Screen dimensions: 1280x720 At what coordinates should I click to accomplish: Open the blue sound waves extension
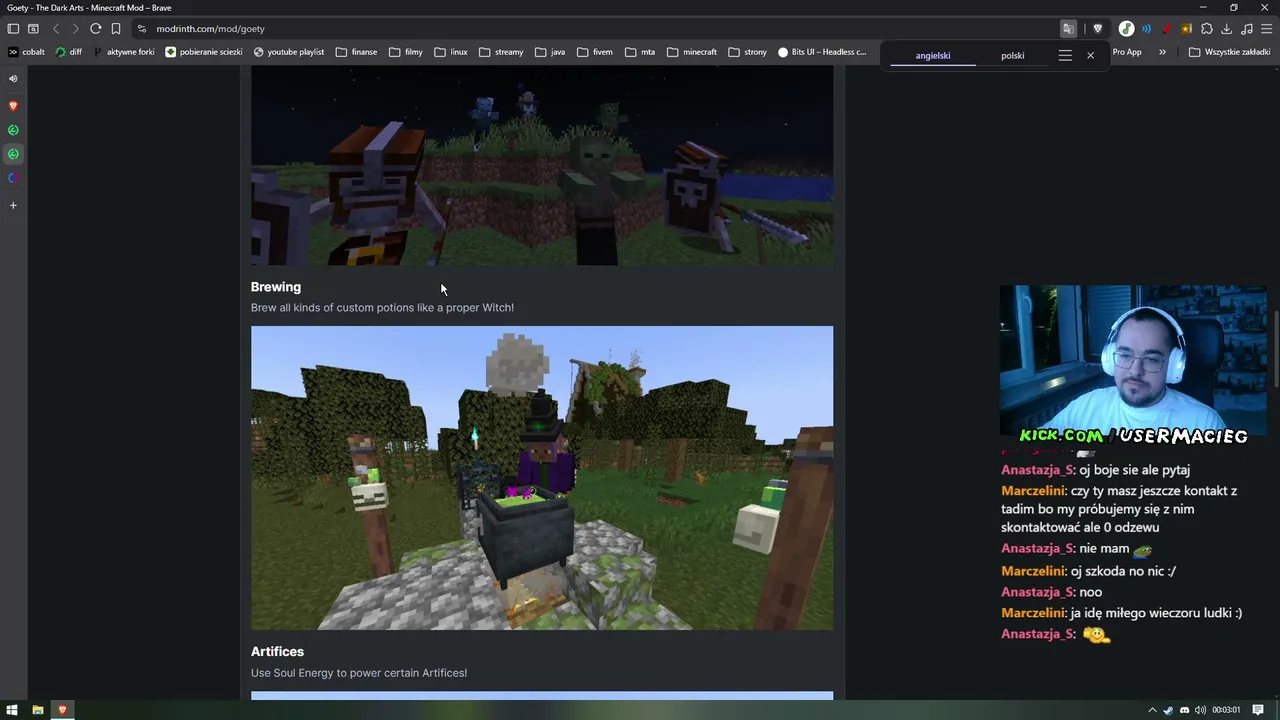click(x=1146, y=29)
